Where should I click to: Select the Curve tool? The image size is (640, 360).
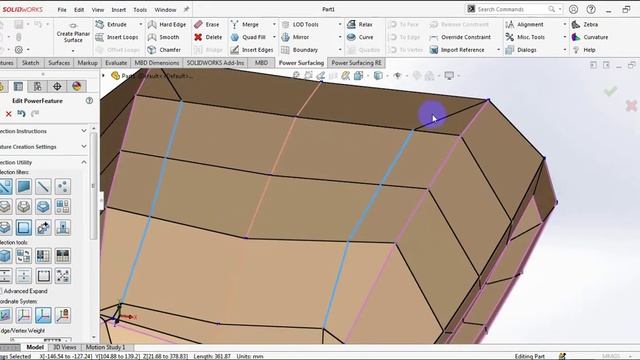click(x=360, y=37)
